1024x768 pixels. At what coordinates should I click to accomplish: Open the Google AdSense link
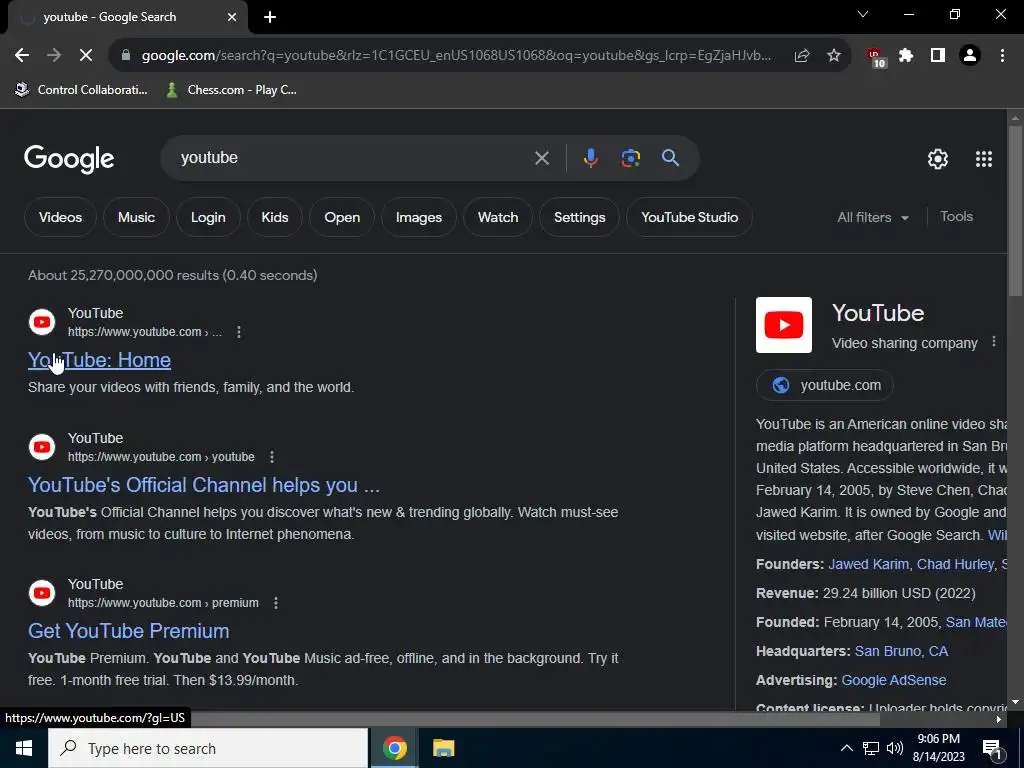[893, 680]
